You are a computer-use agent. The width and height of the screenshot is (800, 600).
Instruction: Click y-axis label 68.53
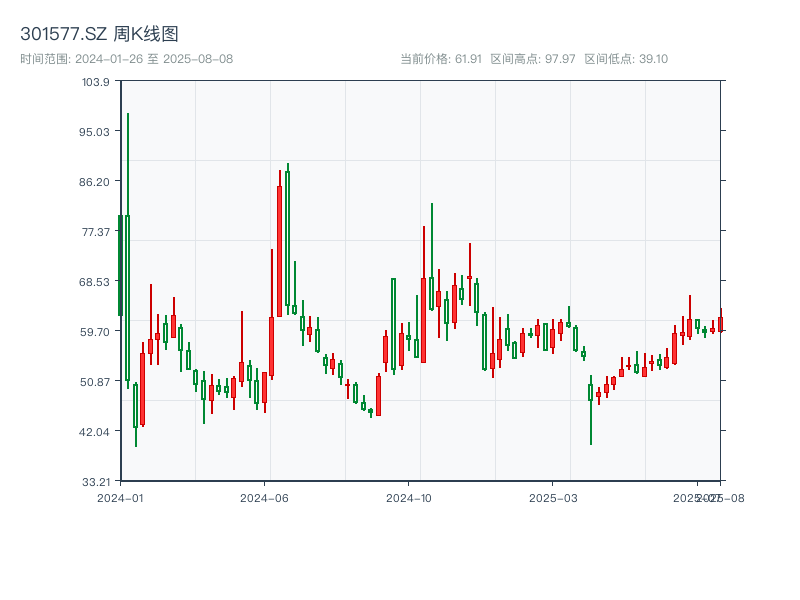tap(94, 282)
